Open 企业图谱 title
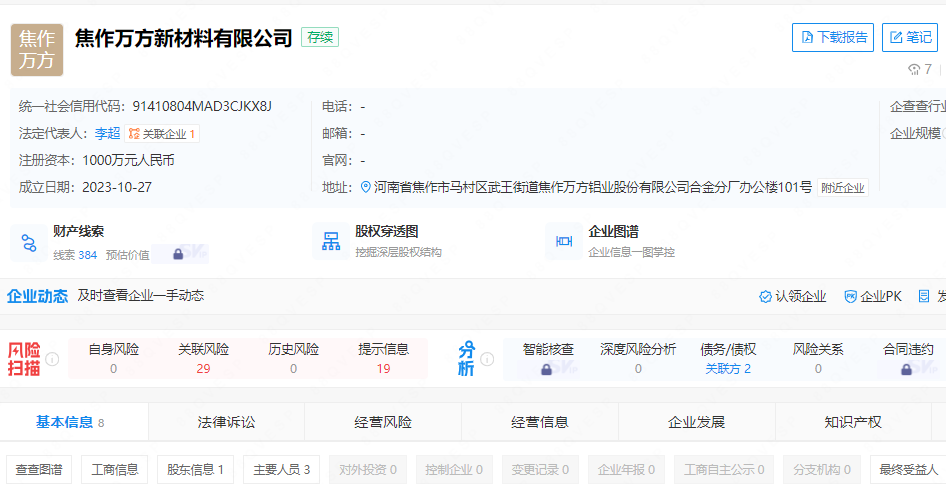946x484 pixels. [613, 231]
